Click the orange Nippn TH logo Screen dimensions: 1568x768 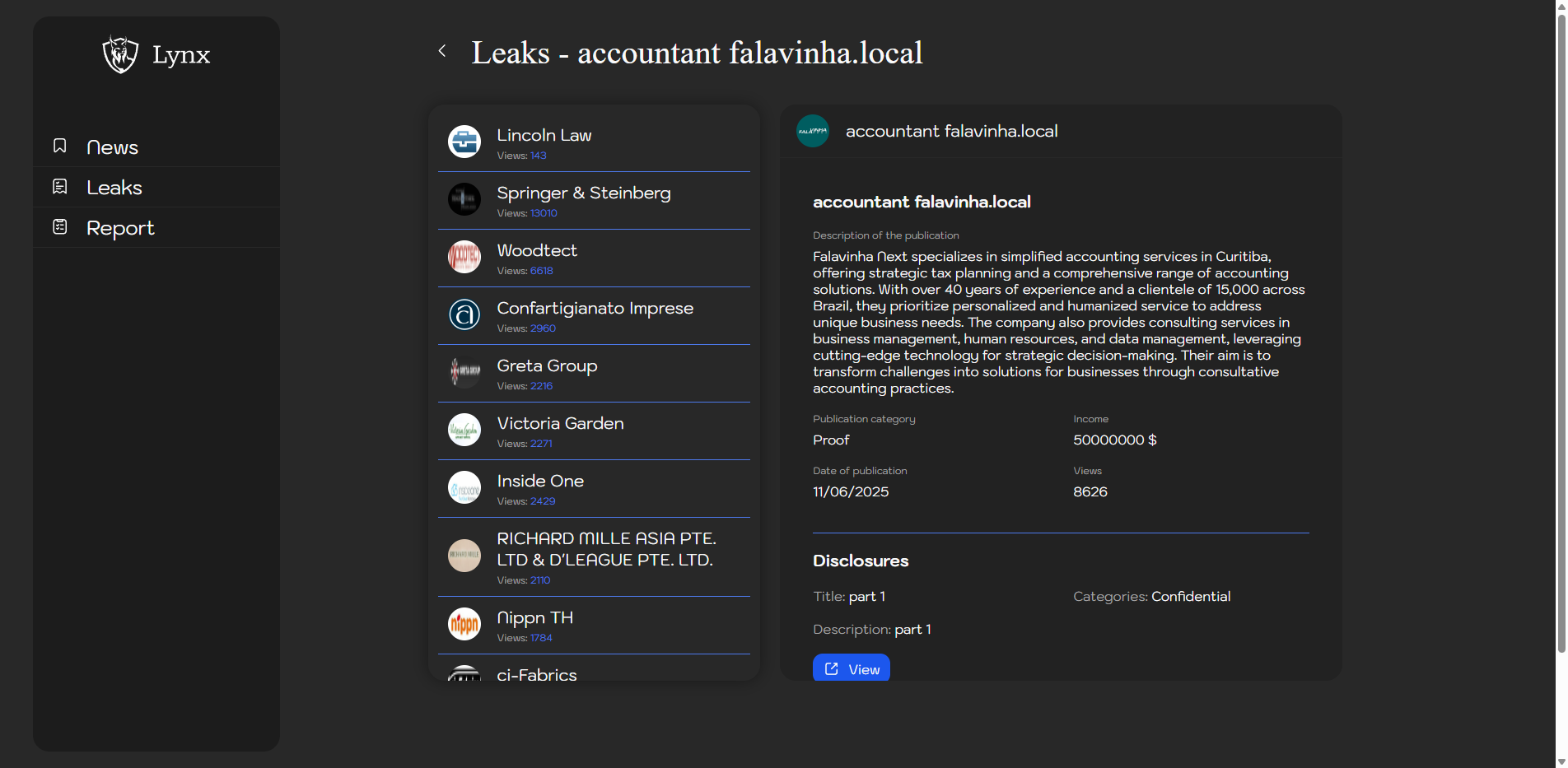point(464,624)
